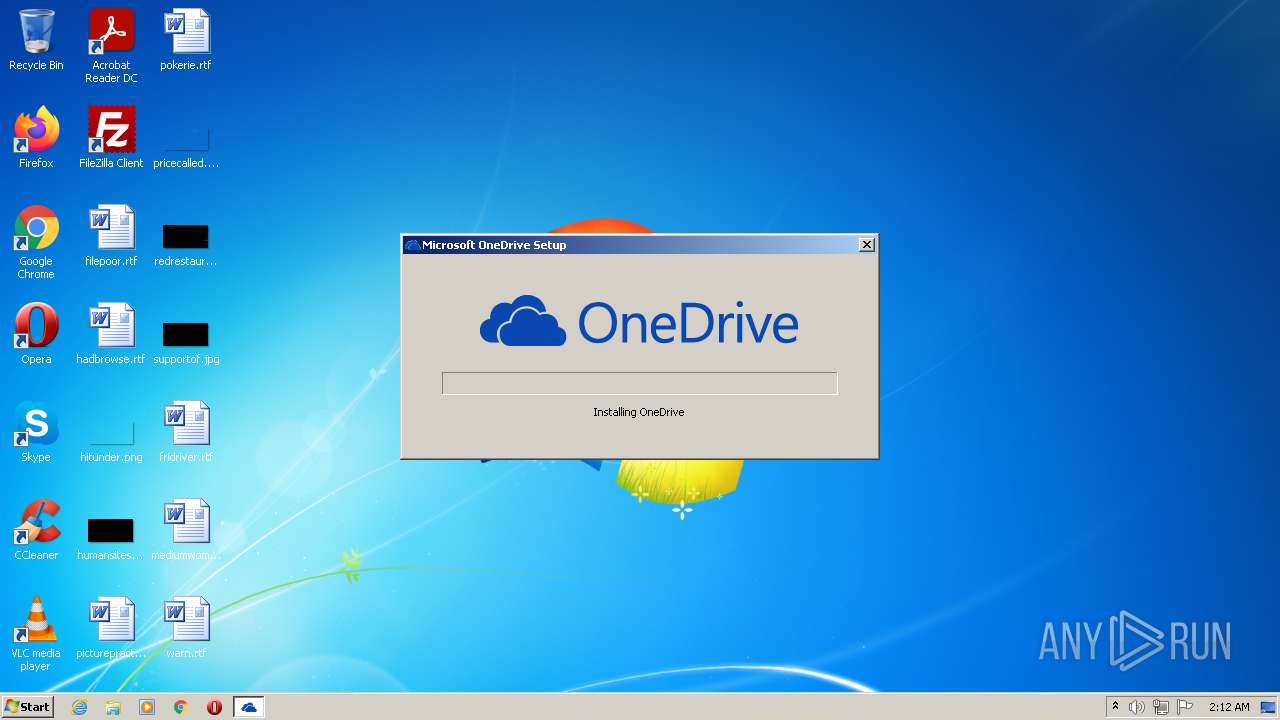Select the fridriver.rtf document
The height and width of the screenshot is (720, 1280).
point(186,432)
